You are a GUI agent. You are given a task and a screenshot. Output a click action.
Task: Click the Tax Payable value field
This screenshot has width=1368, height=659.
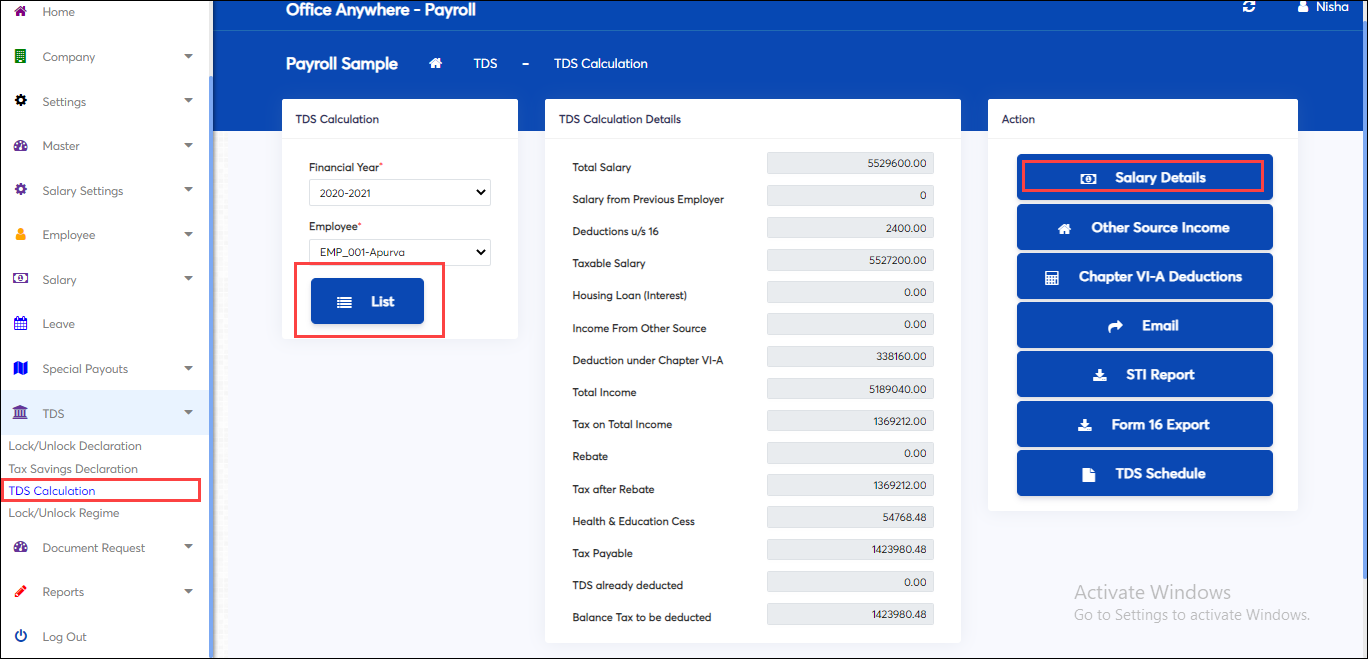850,549
